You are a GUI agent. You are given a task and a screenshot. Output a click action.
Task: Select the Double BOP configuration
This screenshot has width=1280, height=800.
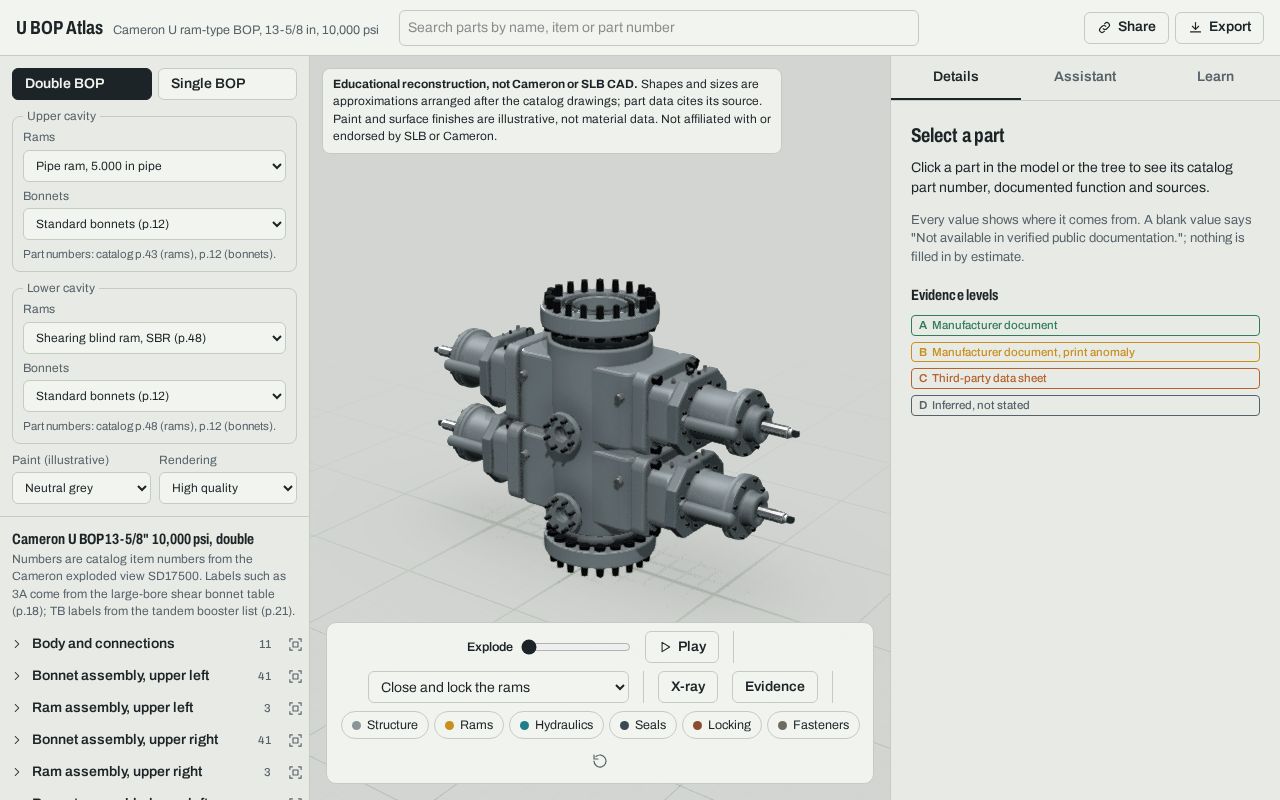82,84
